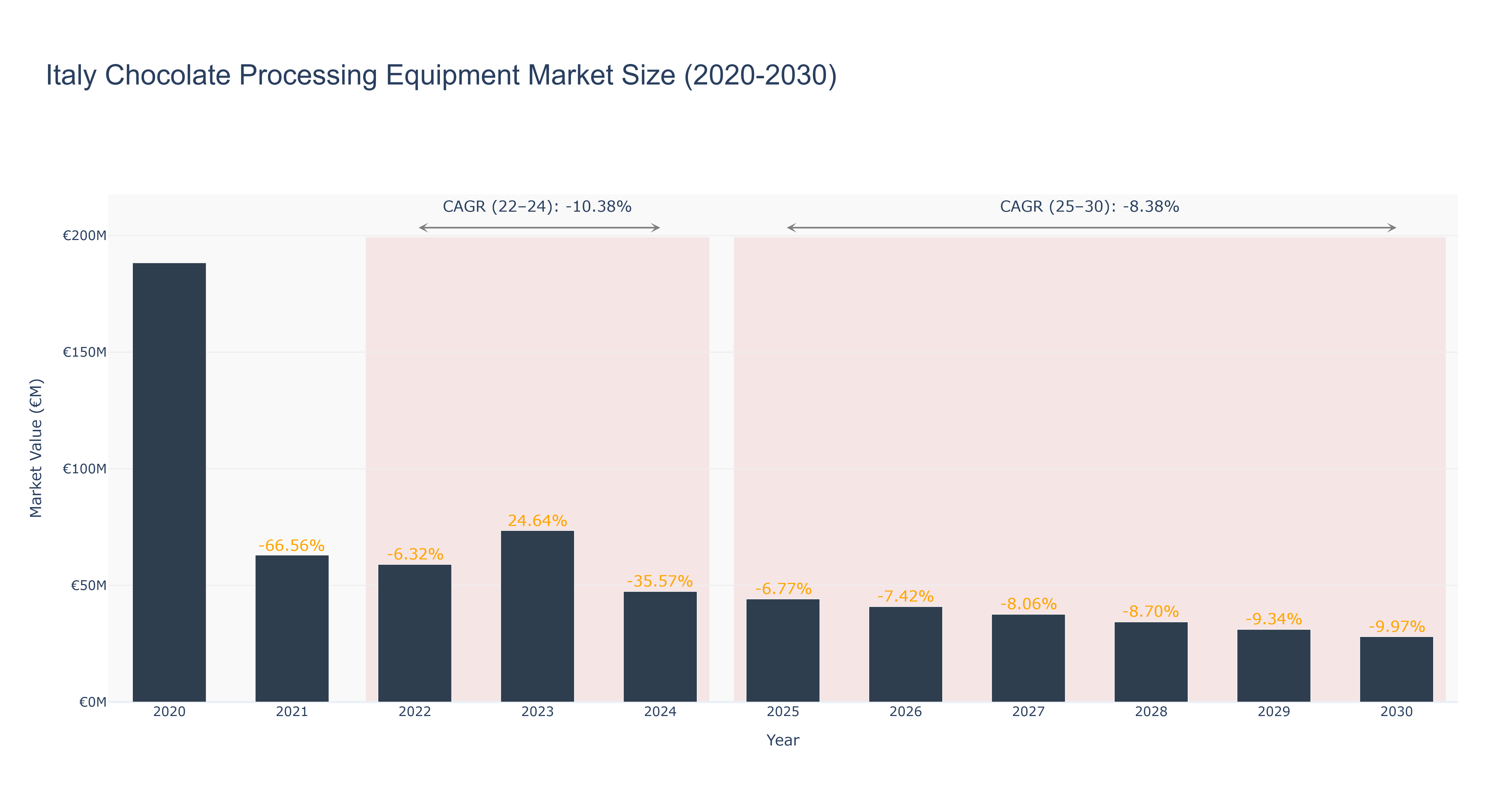Click the 2020 x-axis tick label
This screenshot has width=1512, height=810.
pyautogui.click(x=169, y=712)
